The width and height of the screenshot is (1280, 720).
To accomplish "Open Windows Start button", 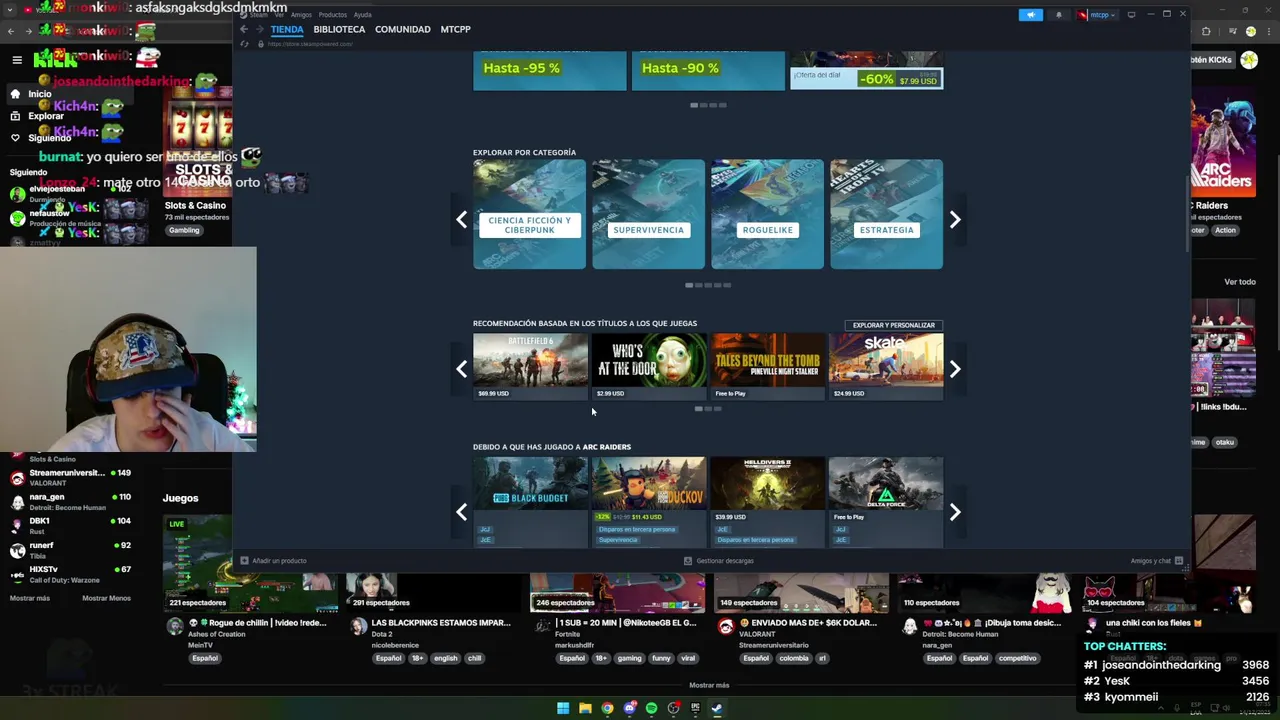I will [563, 708].
